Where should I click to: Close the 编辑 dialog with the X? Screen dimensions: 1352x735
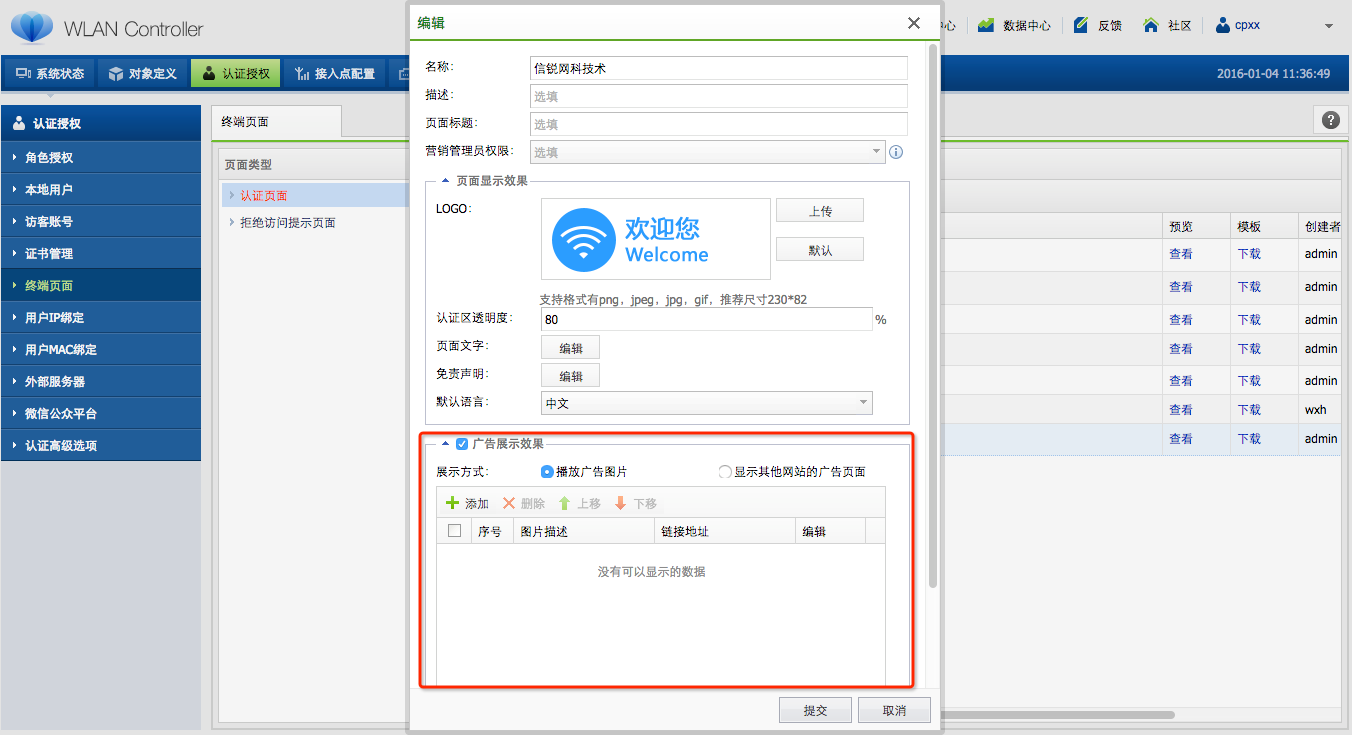tap(914, 23)
